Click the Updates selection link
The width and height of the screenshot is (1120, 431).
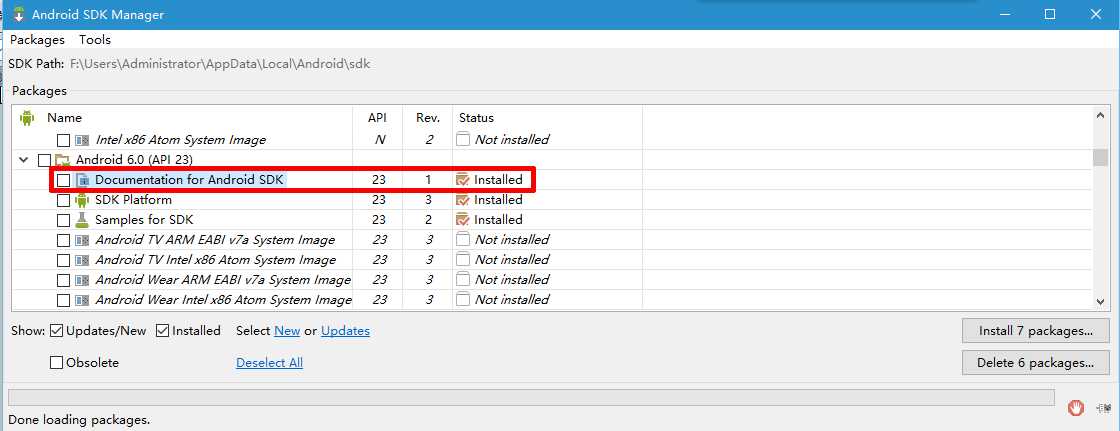click(346, 331)
